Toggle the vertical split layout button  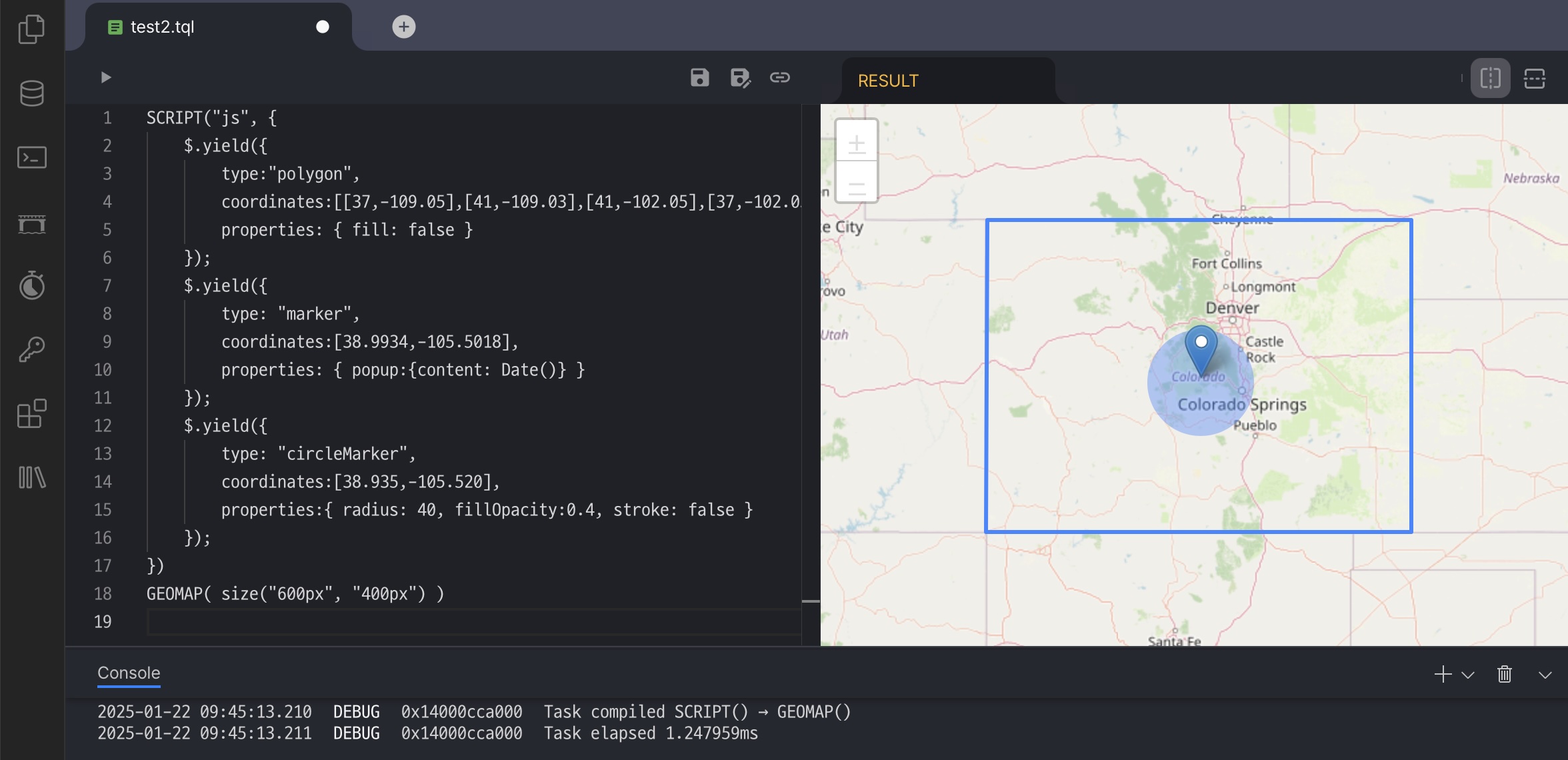(1490, 79)
